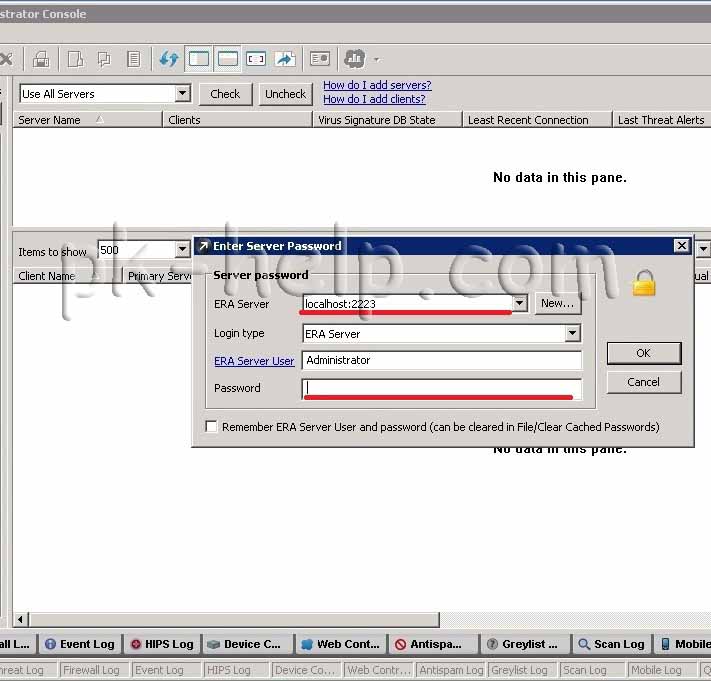711x681 pixels.
Task: Open the dropdown arrow beside the chart icon
Action: coord(376,59)
